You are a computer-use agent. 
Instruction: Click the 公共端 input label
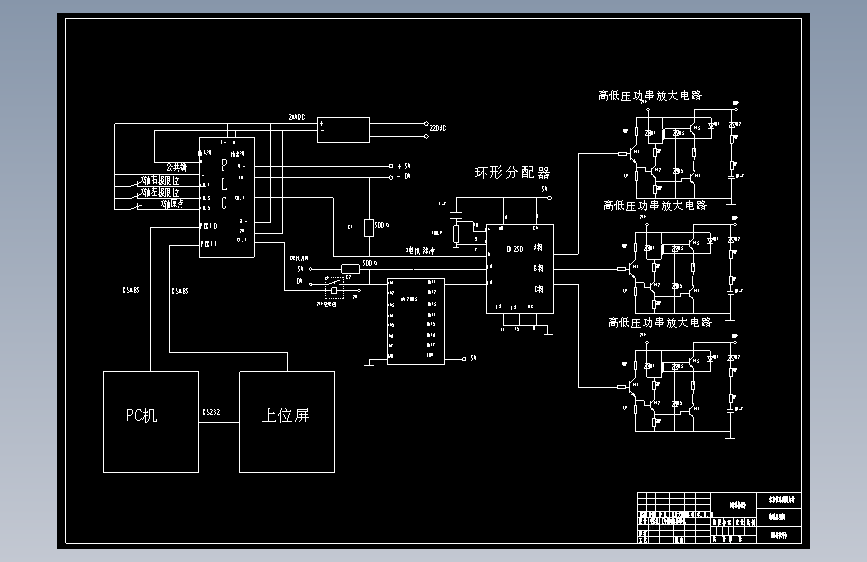[x=176, y=167]
